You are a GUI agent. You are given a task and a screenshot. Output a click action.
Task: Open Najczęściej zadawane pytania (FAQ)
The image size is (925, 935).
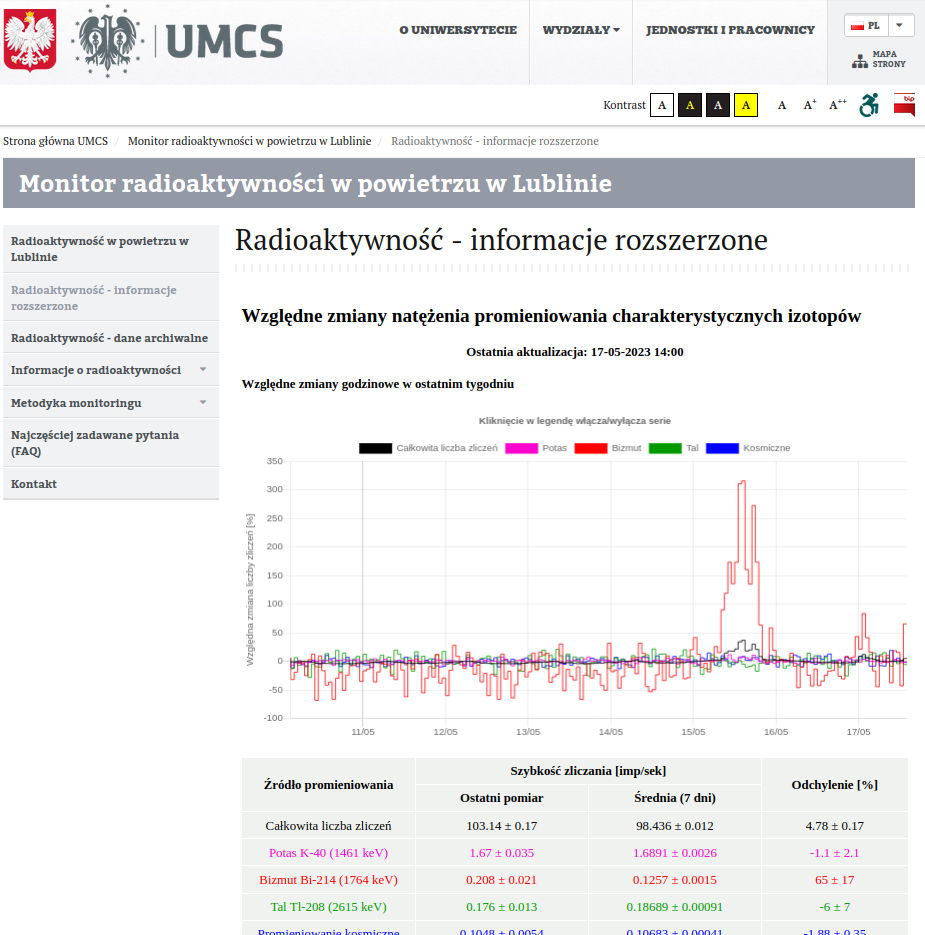[111, 443]
